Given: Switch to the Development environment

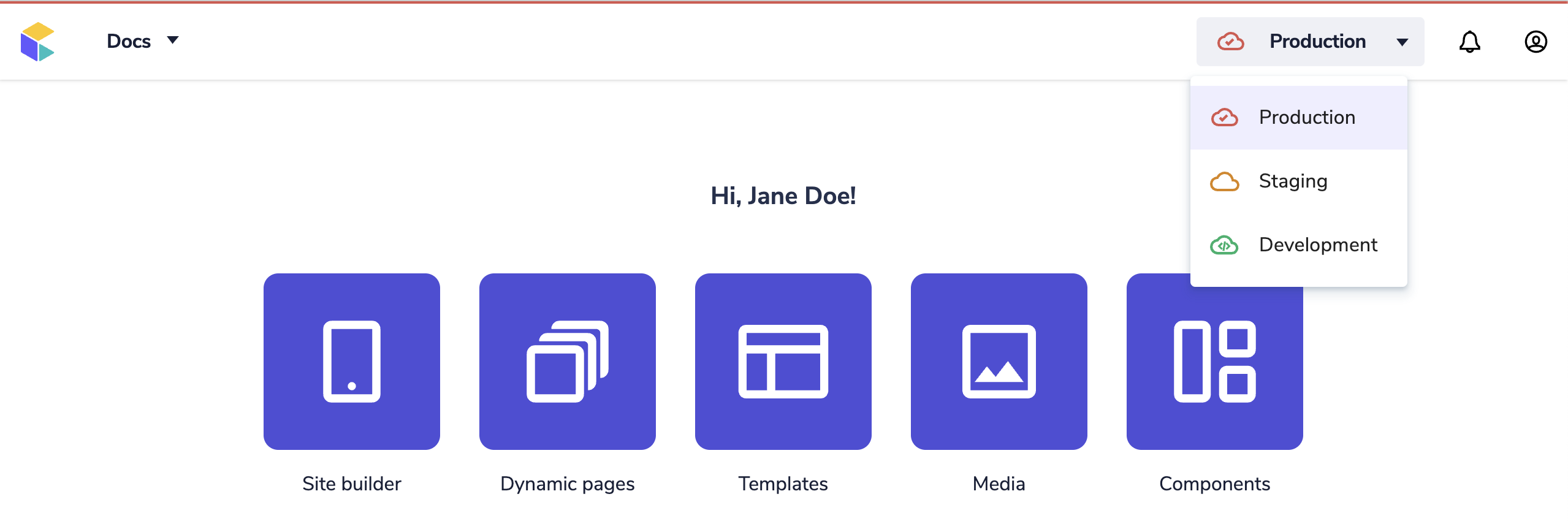Looking at the screenshot, I should 1318,245.
